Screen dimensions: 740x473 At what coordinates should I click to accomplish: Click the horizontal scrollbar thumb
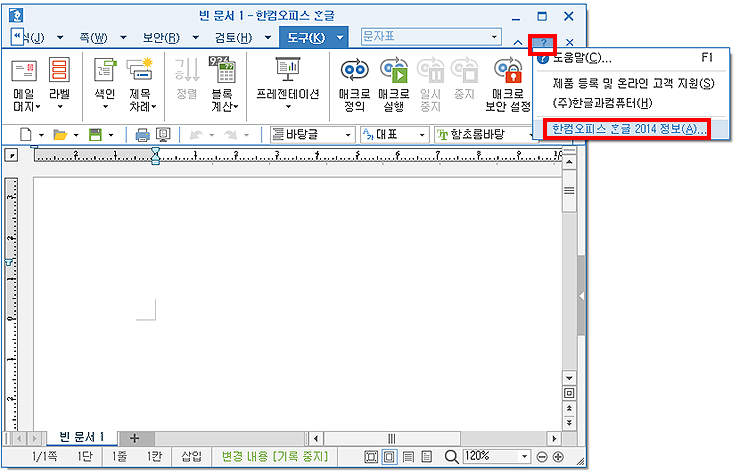391,439
